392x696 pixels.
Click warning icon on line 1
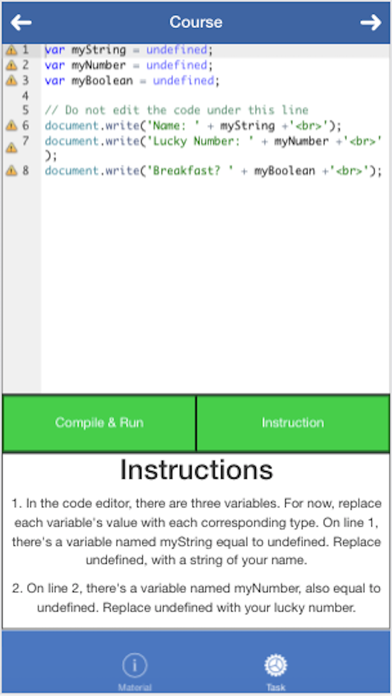pyautogui.click(x=12, y=50)
